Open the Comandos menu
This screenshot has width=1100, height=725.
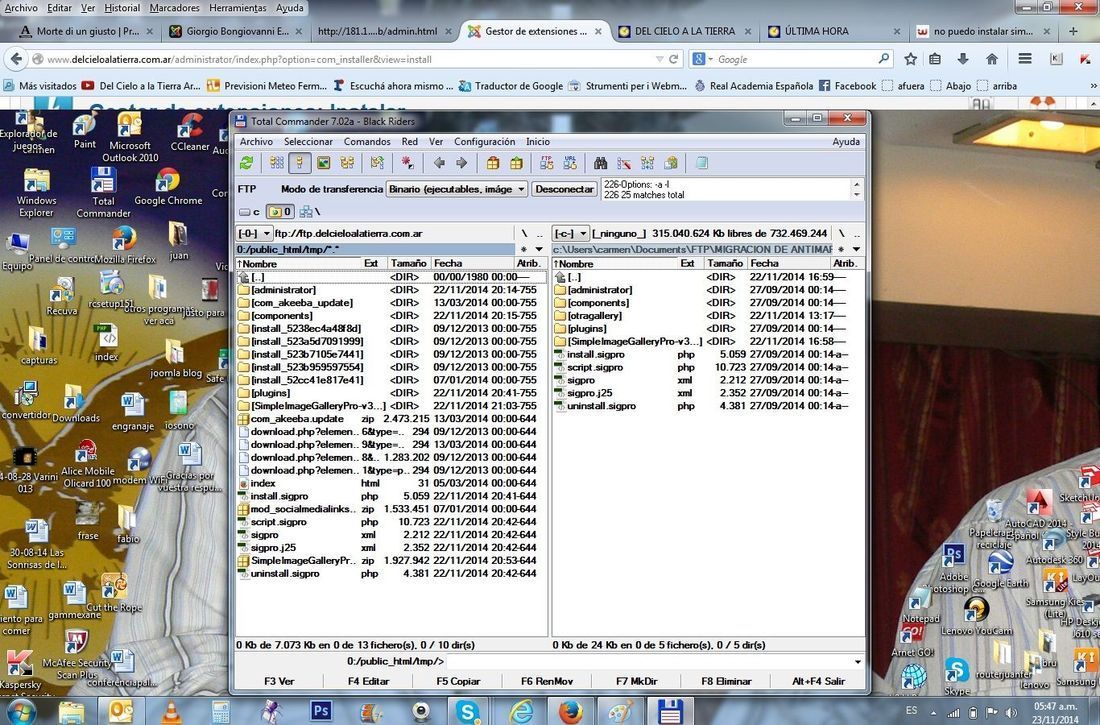367,142
